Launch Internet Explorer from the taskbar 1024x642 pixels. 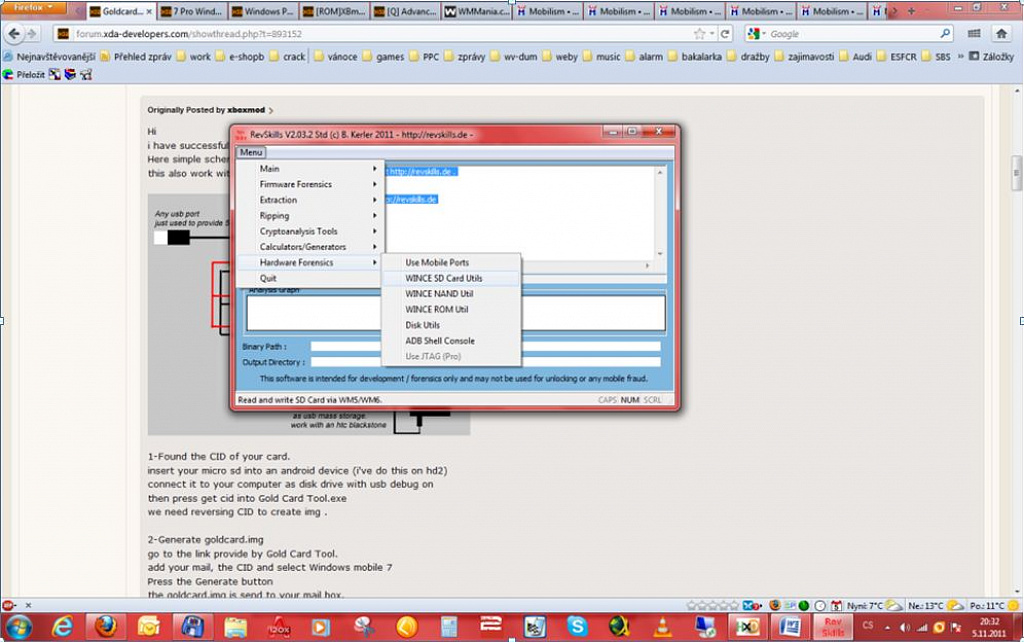point(62,627)
